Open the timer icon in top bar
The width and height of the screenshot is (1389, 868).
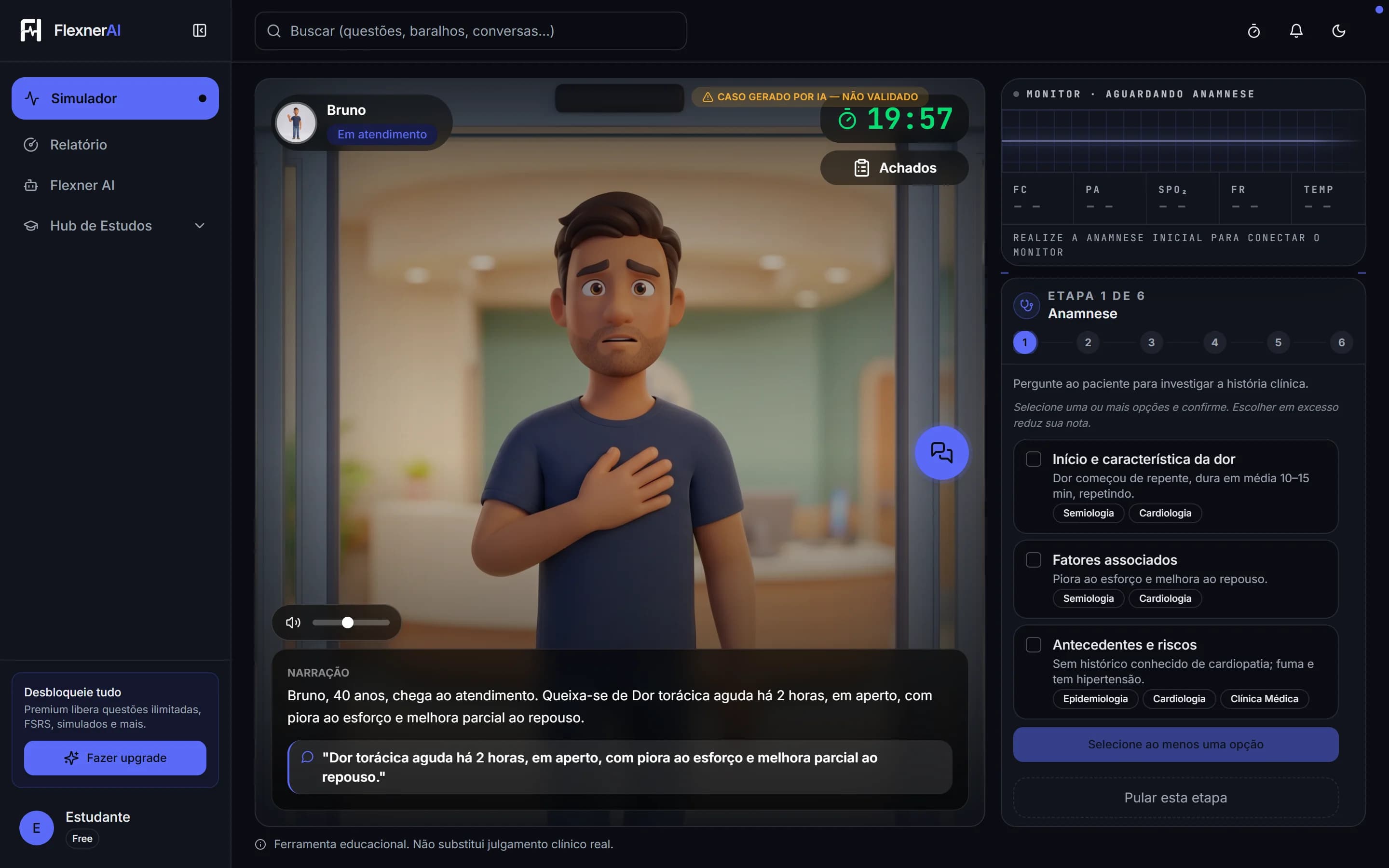(1253, 31)
